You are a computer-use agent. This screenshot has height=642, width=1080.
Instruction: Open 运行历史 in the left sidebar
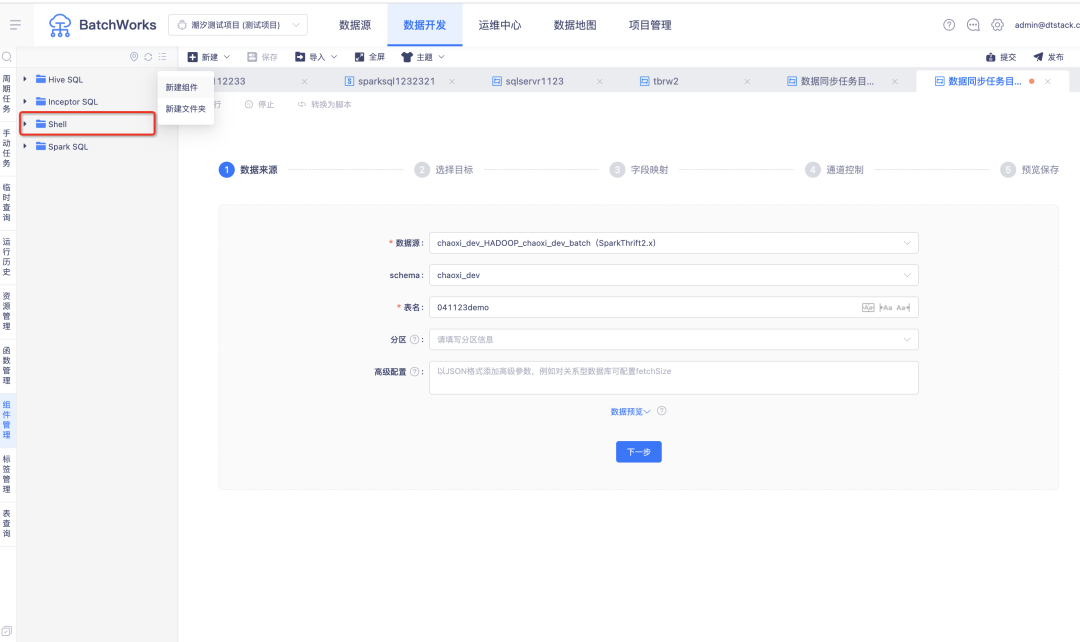coord(7,257)
